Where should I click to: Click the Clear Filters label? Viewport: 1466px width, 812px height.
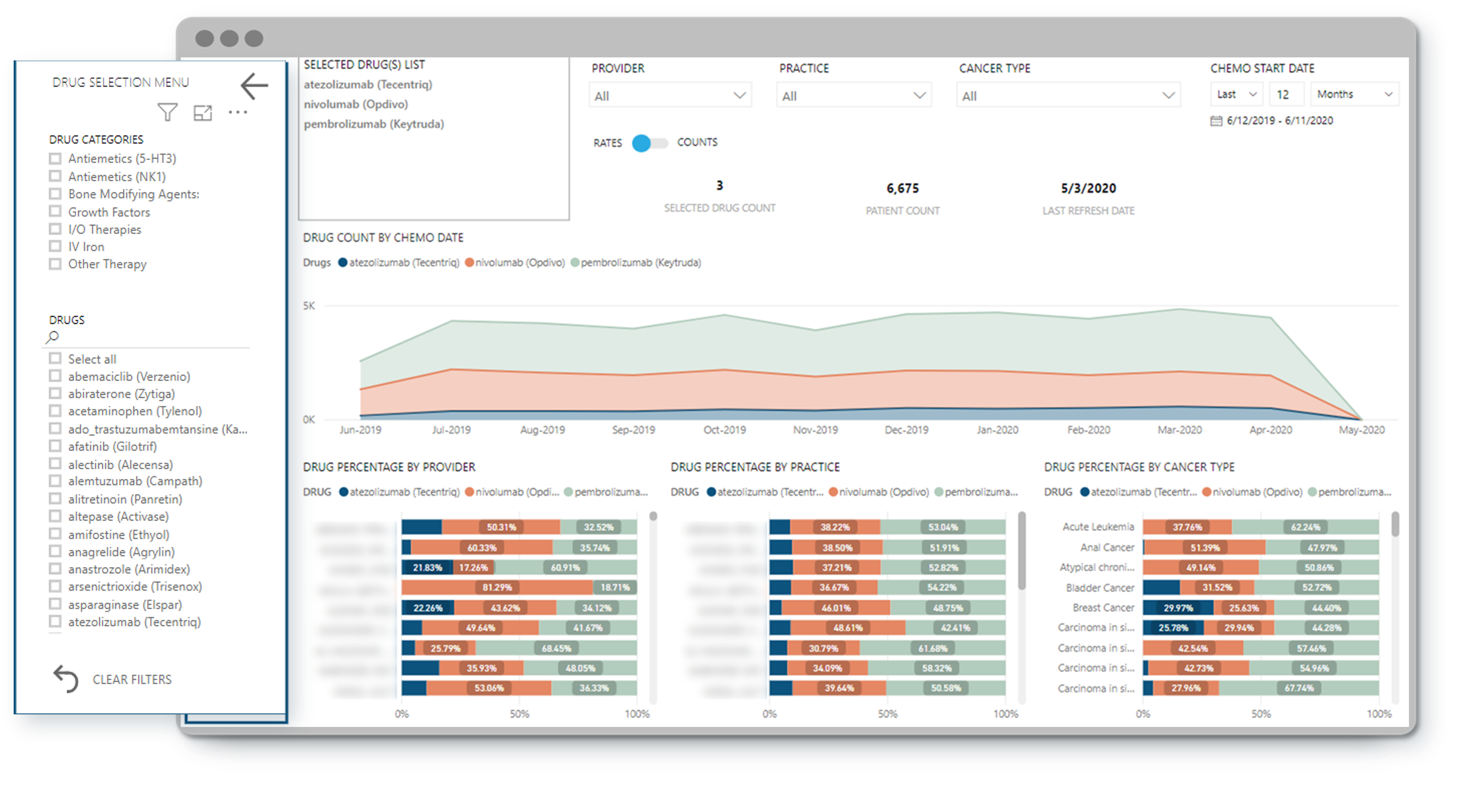132,679
